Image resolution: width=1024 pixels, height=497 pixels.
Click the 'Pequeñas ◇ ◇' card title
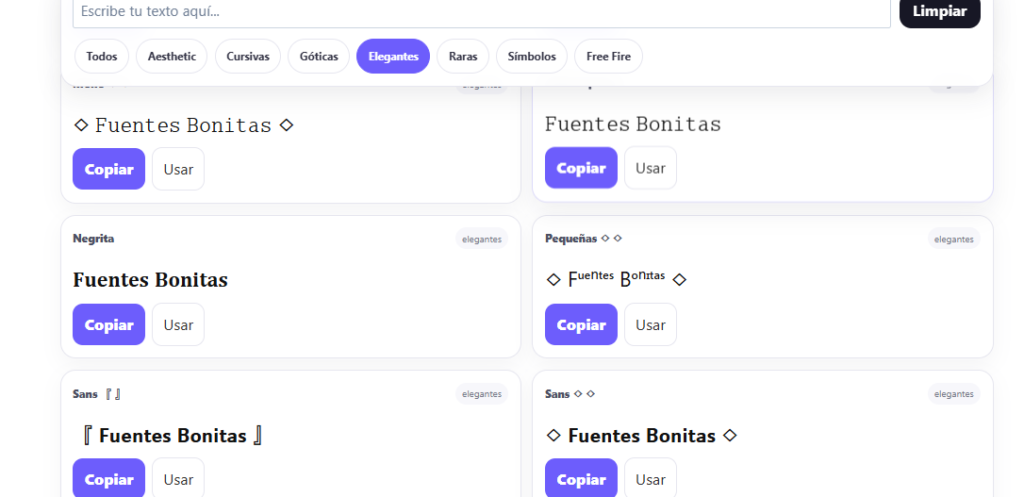click(x=584, y=238)
